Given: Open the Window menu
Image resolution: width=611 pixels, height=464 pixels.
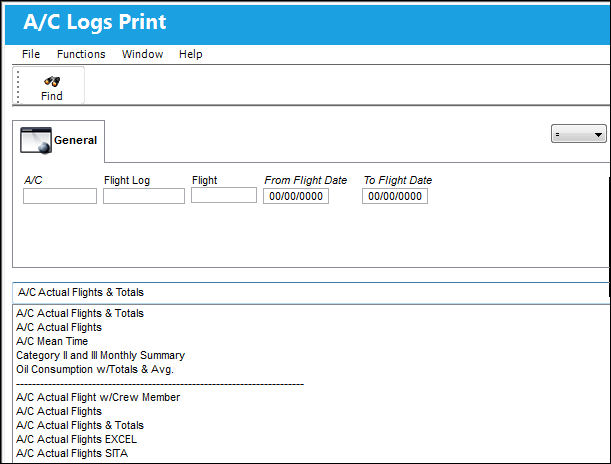Looking at the screenshot, I should (x=142, y=54).
